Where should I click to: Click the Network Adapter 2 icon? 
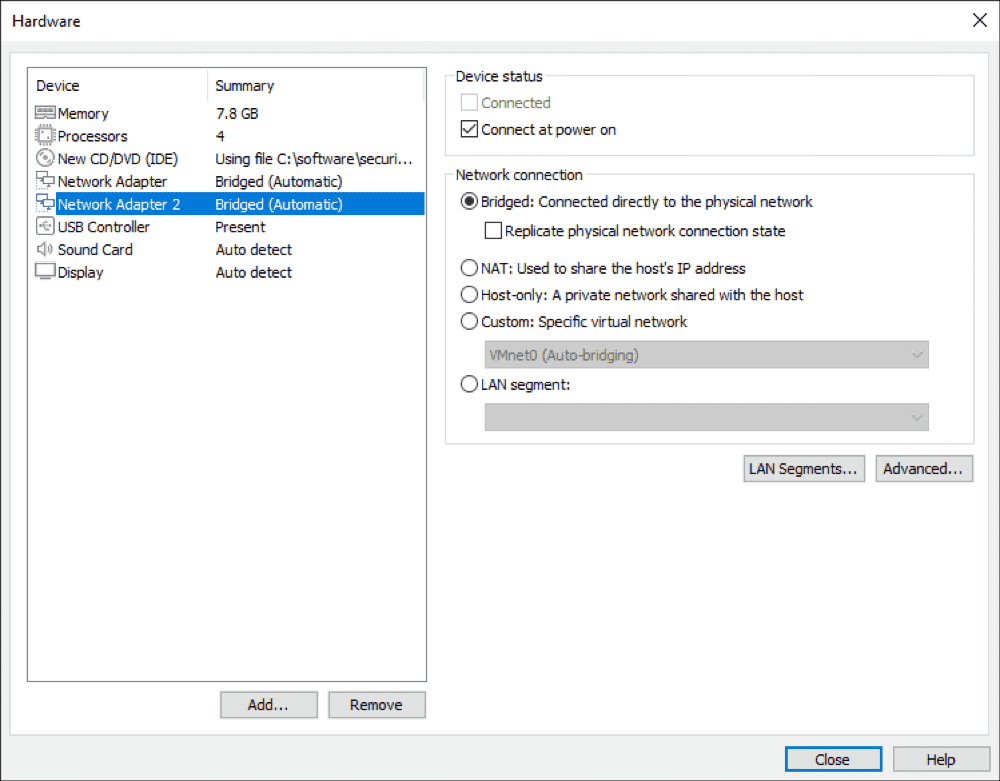[45, 204]
